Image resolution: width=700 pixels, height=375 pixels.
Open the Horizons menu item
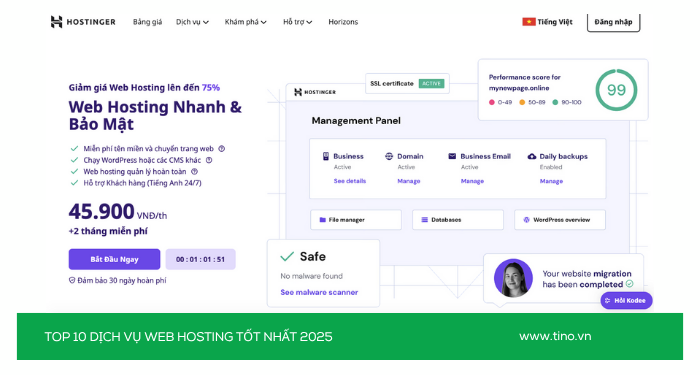(x=343, y=22)
